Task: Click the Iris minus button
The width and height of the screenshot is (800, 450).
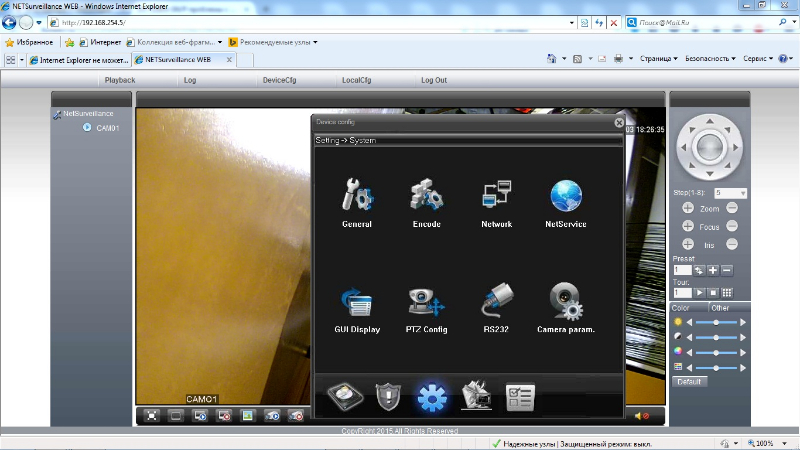Action: pos(732,244)
